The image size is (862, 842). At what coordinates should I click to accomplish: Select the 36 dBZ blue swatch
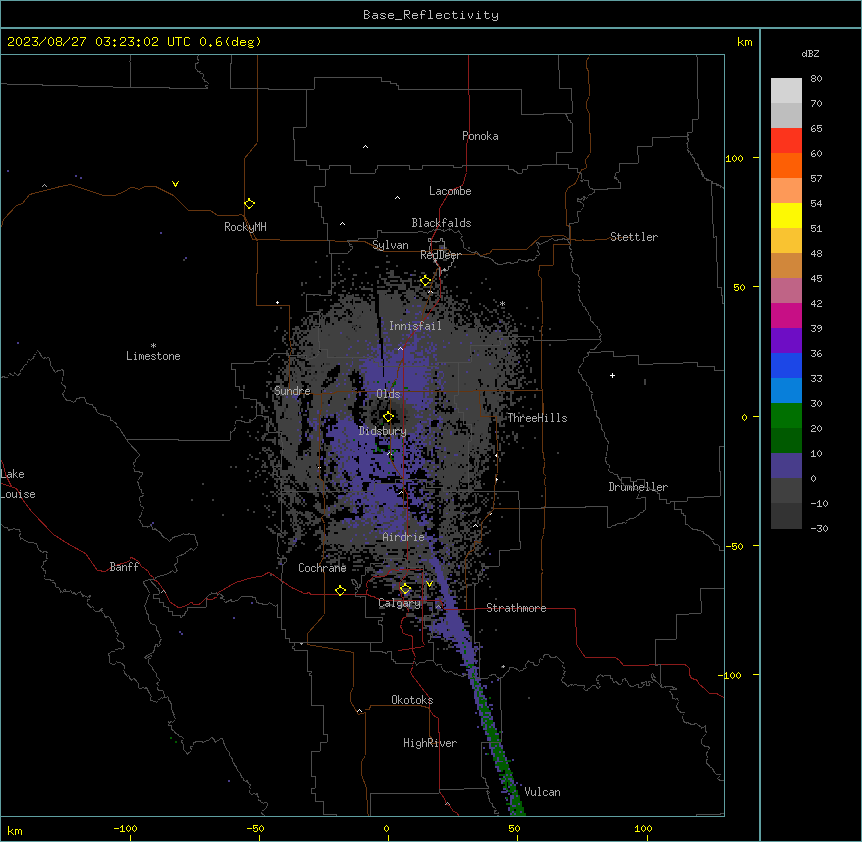(786, 365)
